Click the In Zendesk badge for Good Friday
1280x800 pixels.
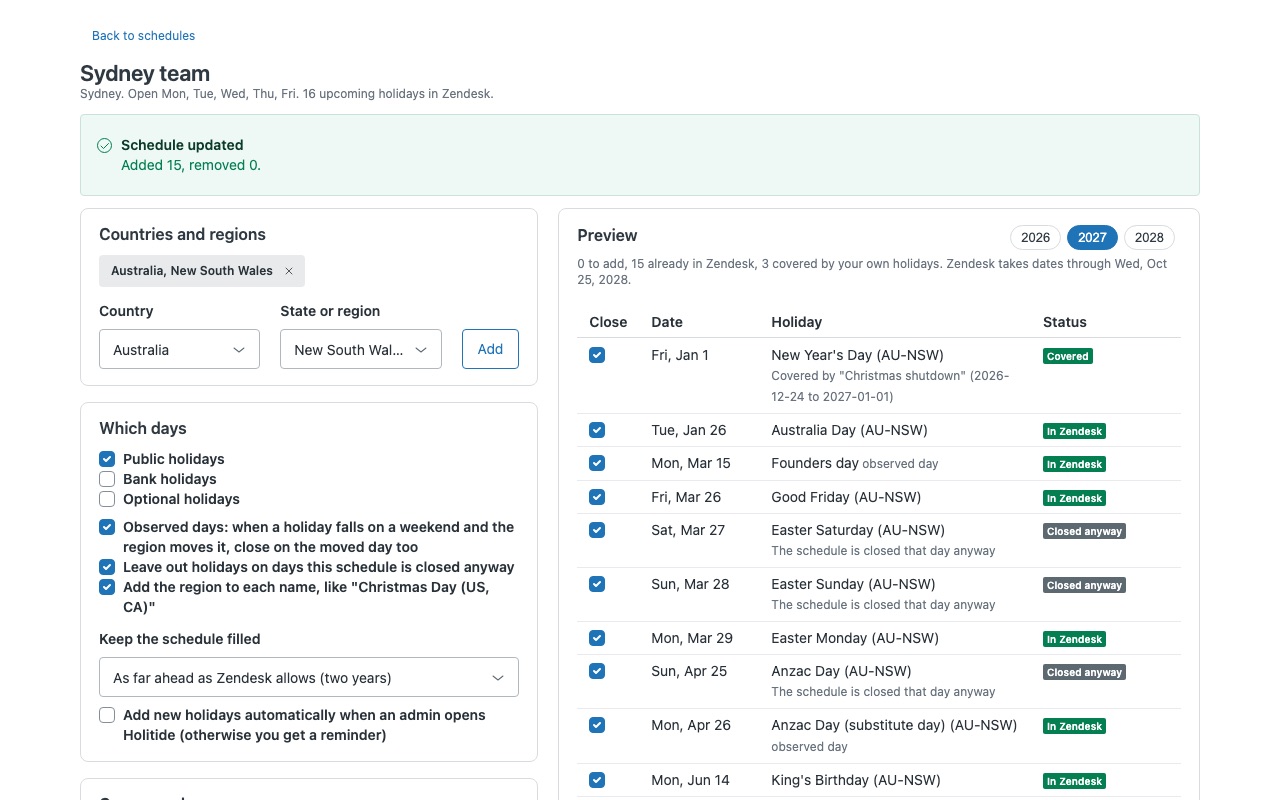tap(1074, 498)
